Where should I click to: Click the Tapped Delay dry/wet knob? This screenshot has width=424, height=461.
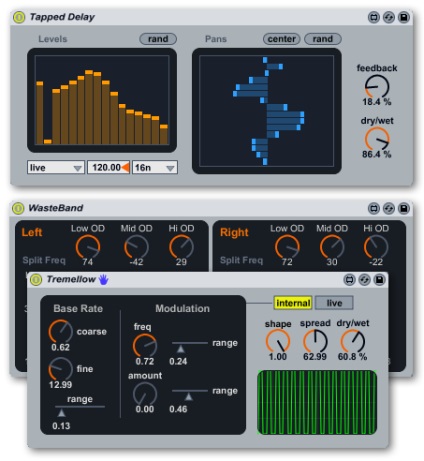(x=377, y=139)
